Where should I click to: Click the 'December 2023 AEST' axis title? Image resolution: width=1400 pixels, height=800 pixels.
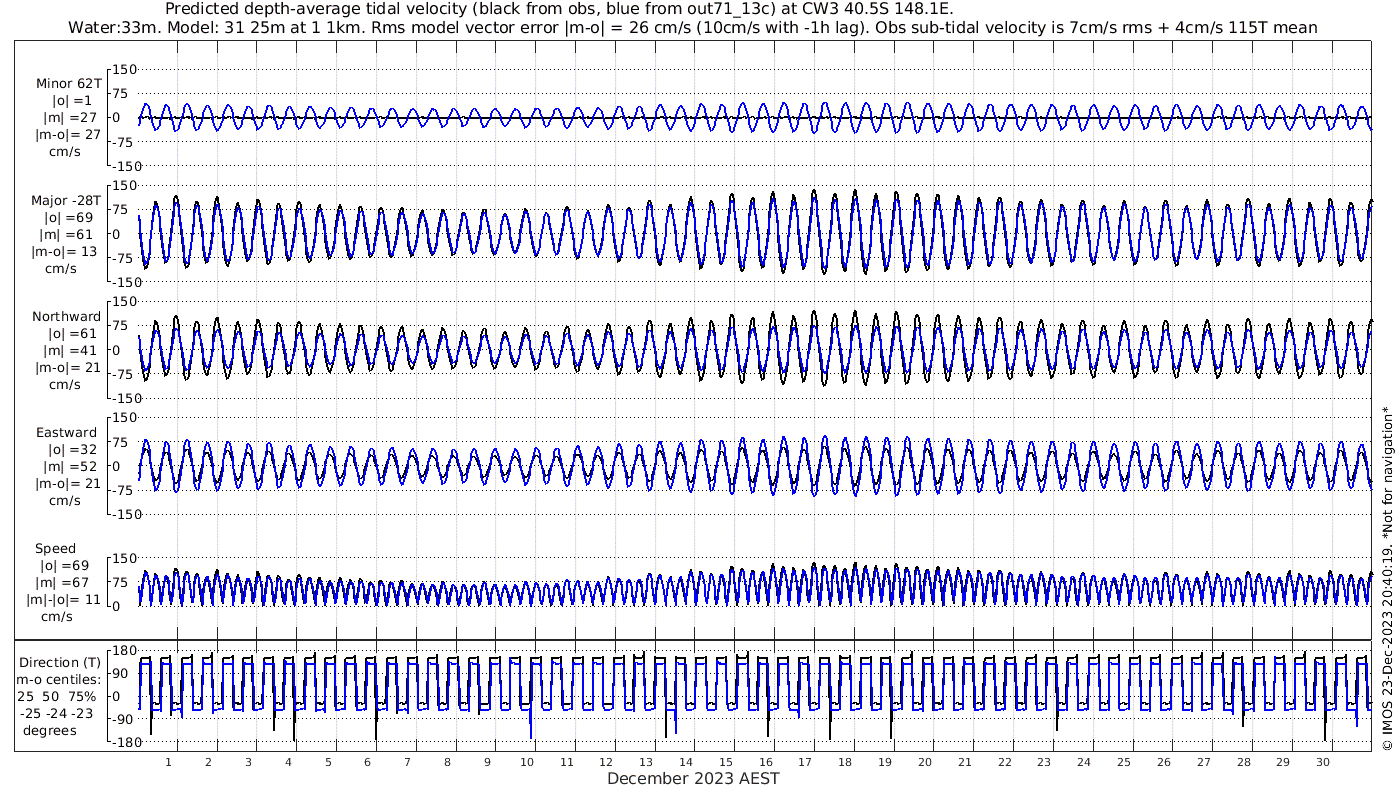(693, 778)
